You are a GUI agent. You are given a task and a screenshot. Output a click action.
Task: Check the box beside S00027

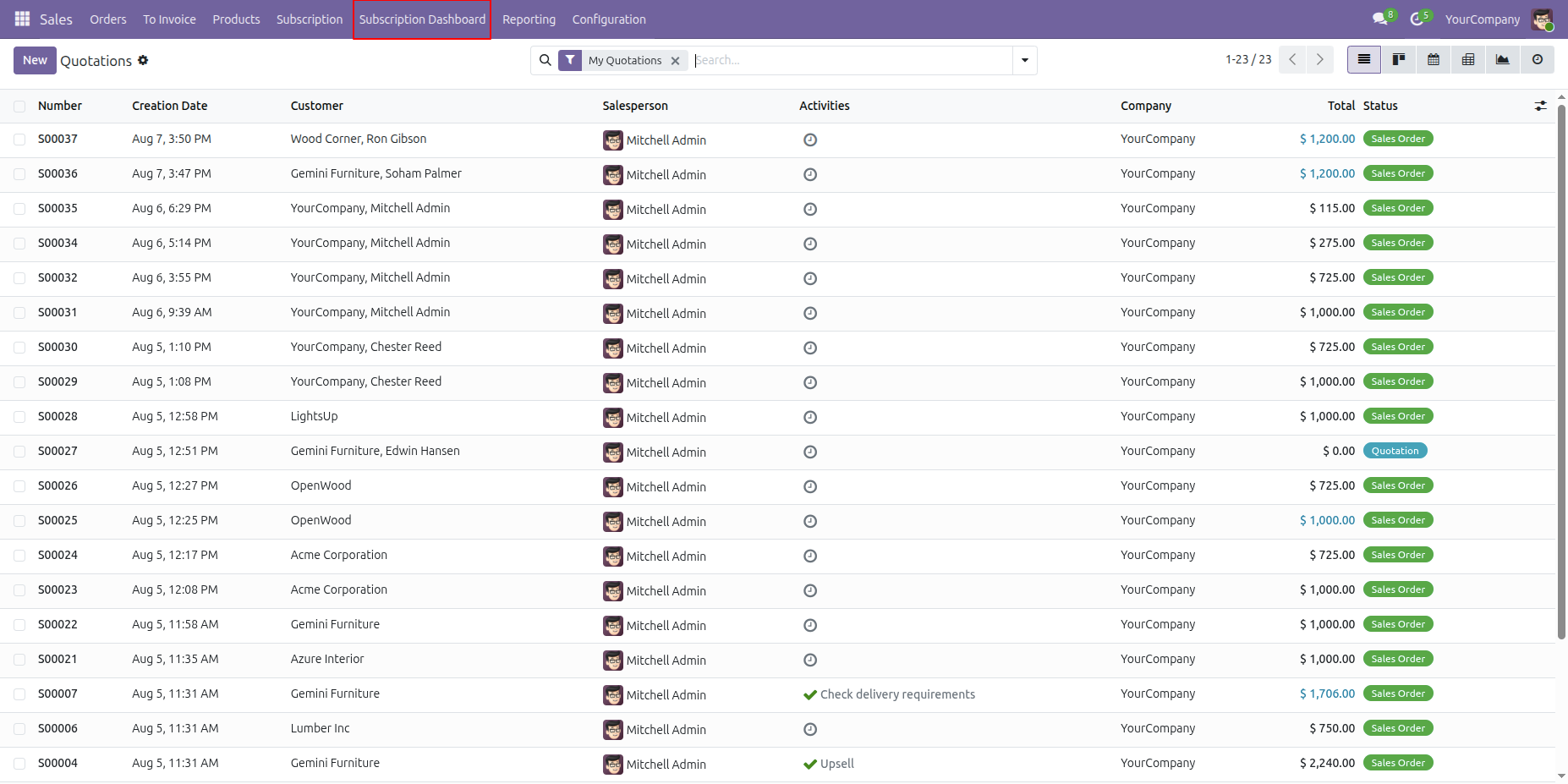pyautogui.click(x=19, y=452)
